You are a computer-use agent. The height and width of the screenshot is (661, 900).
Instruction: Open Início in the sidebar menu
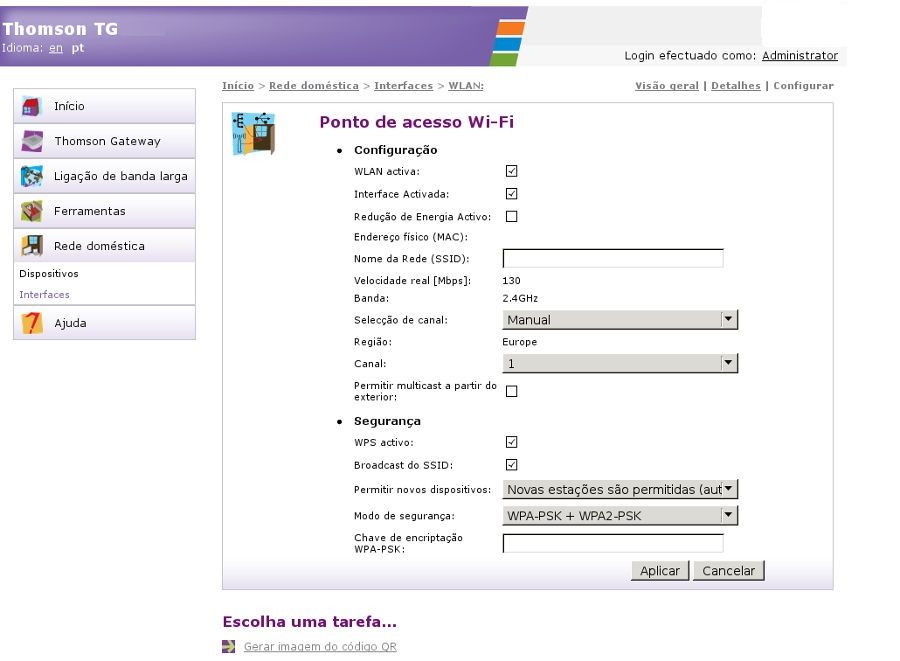point(104,106)
